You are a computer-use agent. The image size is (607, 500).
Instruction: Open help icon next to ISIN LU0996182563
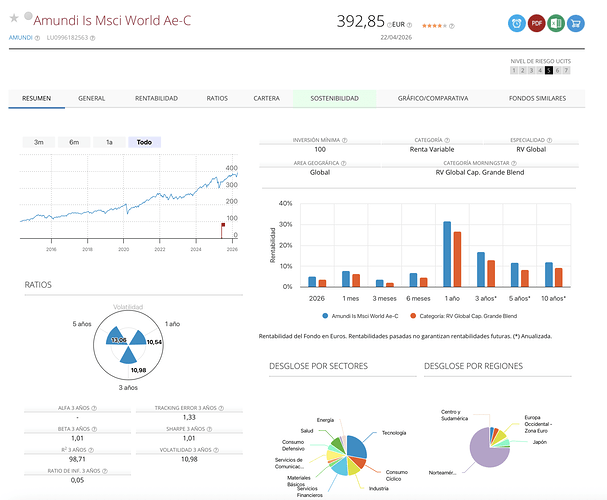point(93,38)
